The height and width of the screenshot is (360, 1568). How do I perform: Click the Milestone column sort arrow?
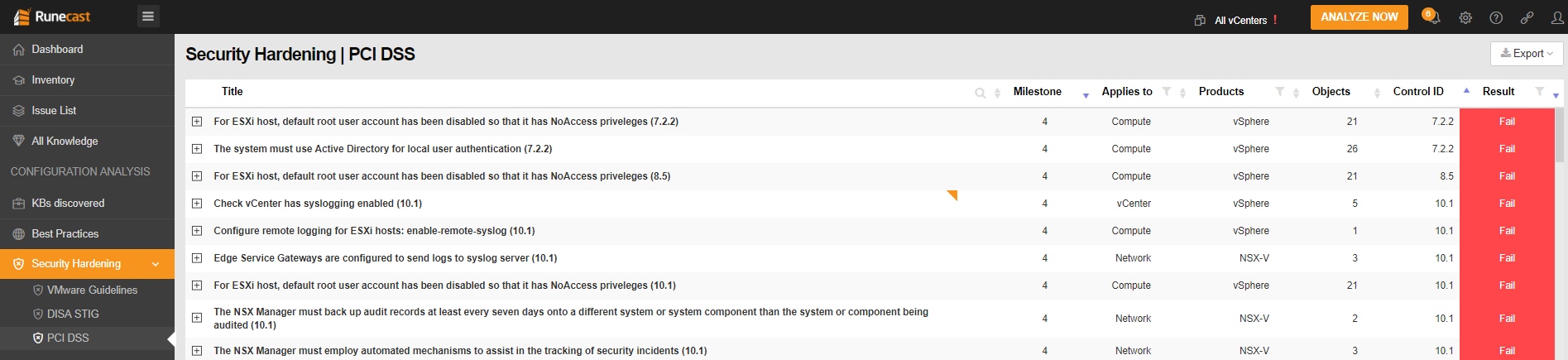(x=1086, y=96)
